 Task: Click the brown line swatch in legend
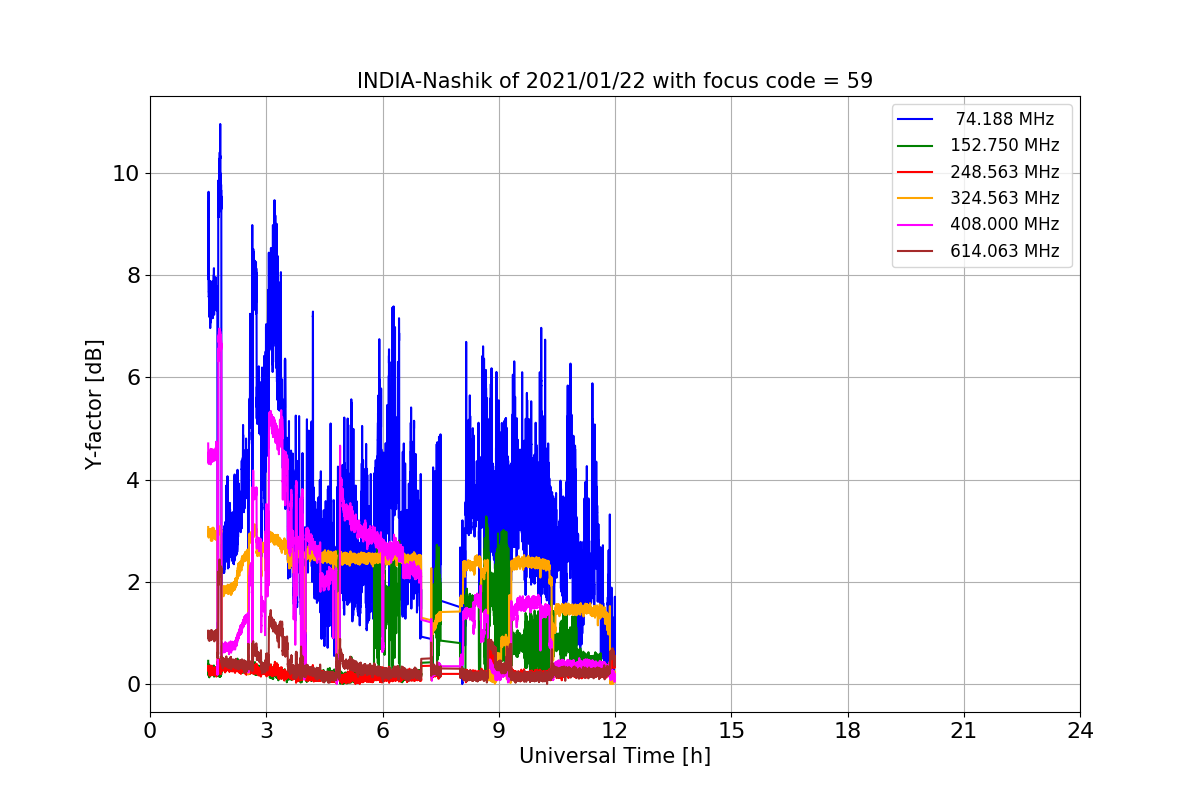(x=915, y=252)
